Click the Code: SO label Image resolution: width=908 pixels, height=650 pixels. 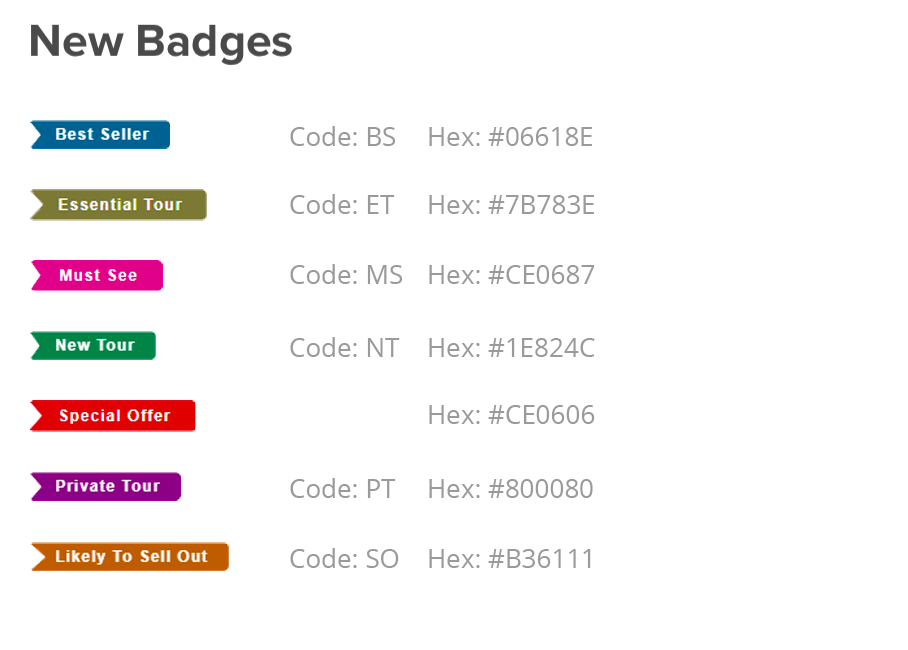pos(344,559)
